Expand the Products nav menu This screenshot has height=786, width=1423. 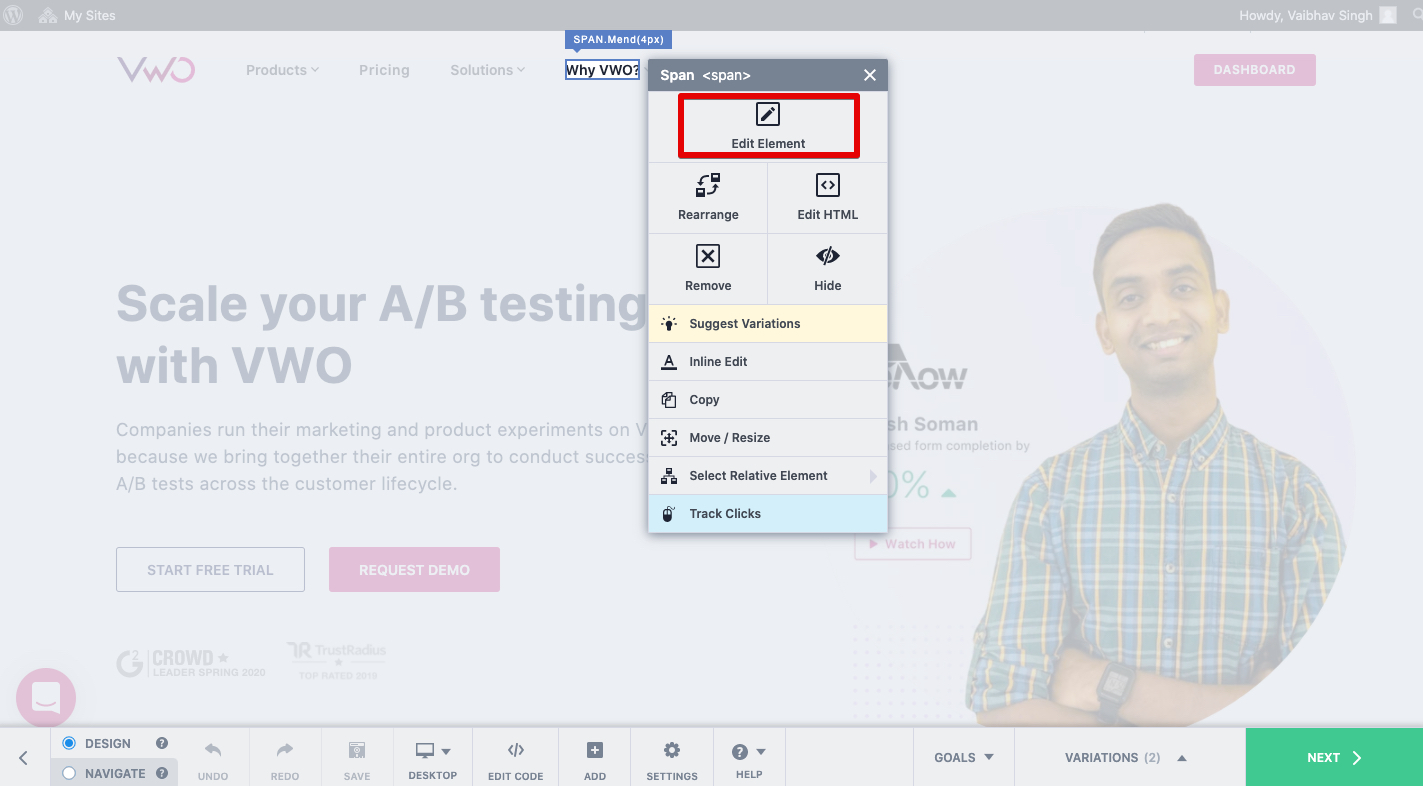click(x=282, y=70)
